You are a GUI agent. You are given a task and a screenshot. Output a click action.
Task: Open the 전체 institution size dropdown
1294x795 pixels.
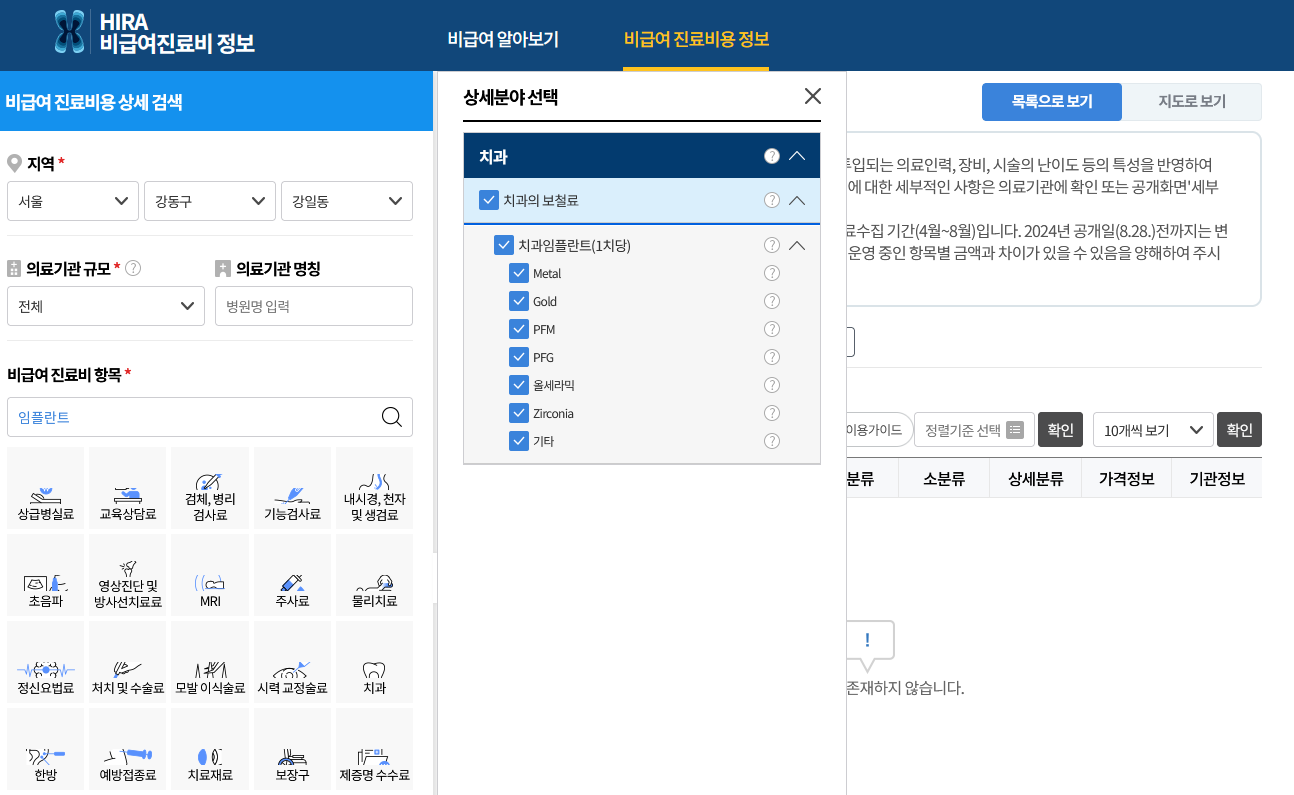(106, 306)
